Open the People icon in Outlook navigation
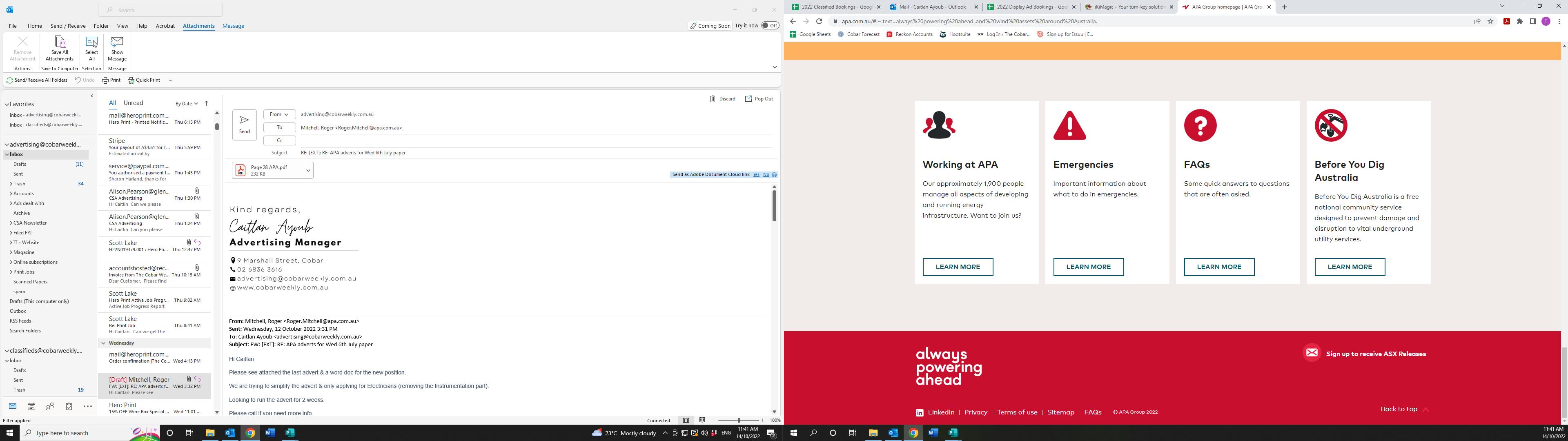The image size is (1568, 441). pyautogui.click(x=50, y=406)
